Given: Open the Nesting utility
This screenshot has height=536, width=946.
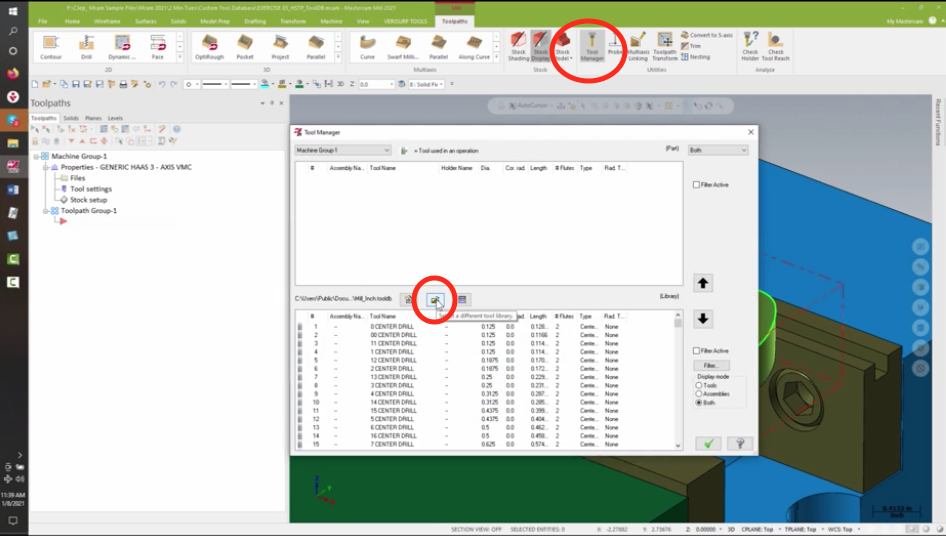Looking at the screenshot, I should click(696, 57).
